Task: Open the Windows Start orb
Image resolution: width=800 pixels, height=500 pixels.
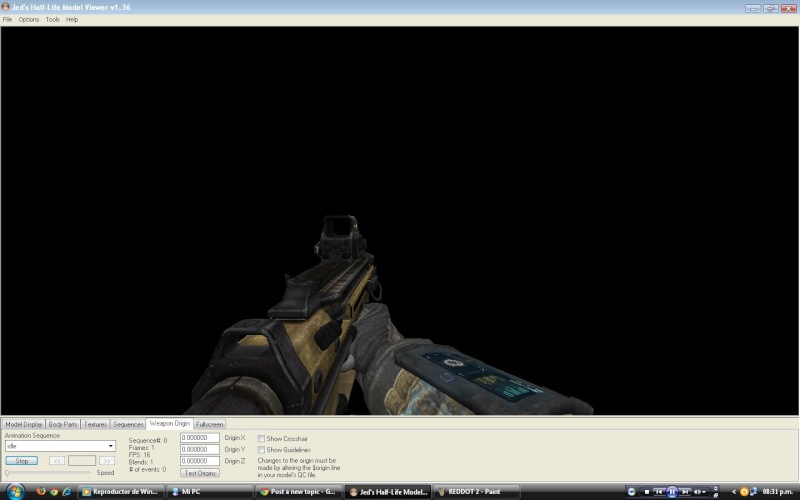Action: click(15, 492)
